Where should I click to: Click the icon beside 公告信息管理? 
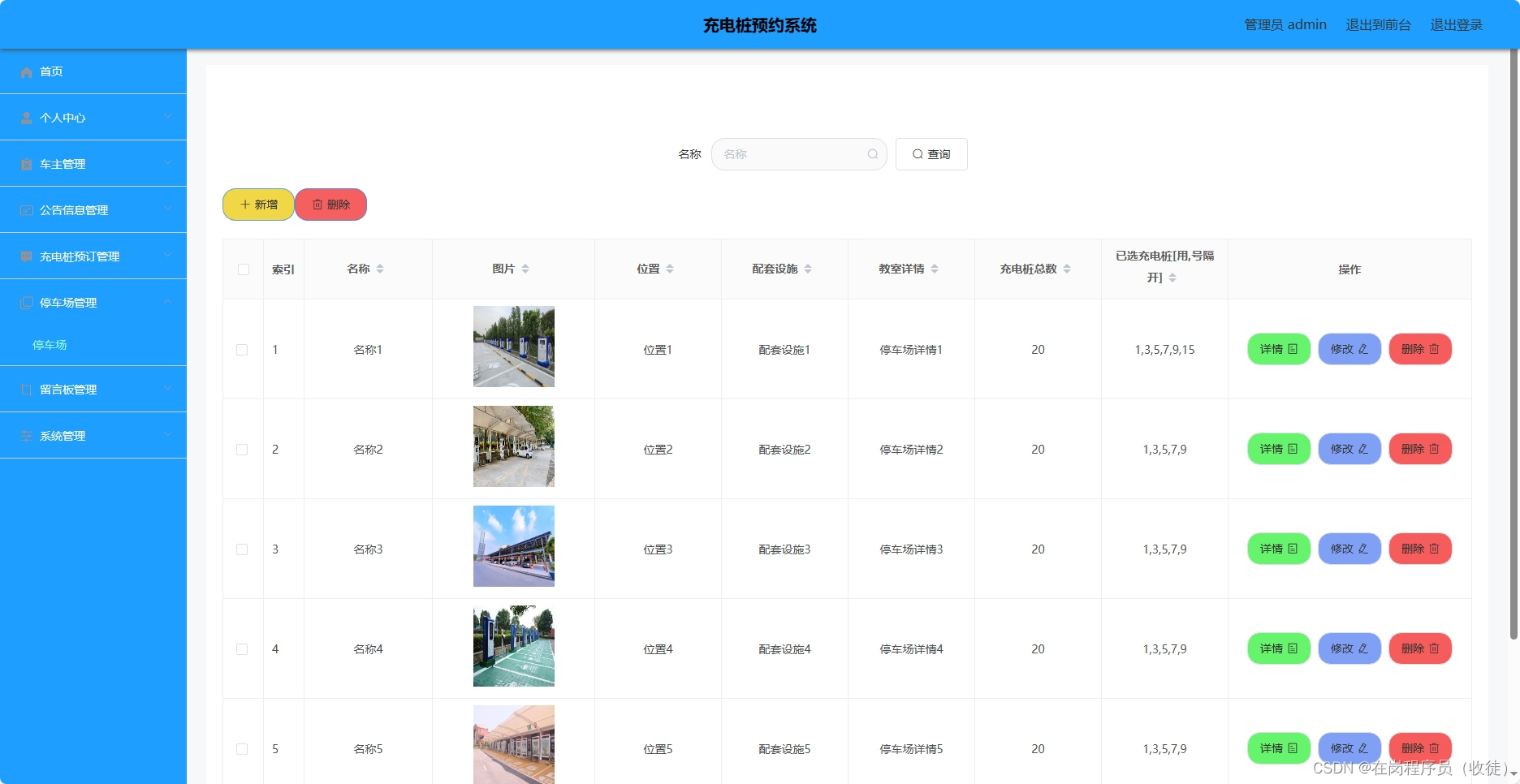(x=26, y=211)
